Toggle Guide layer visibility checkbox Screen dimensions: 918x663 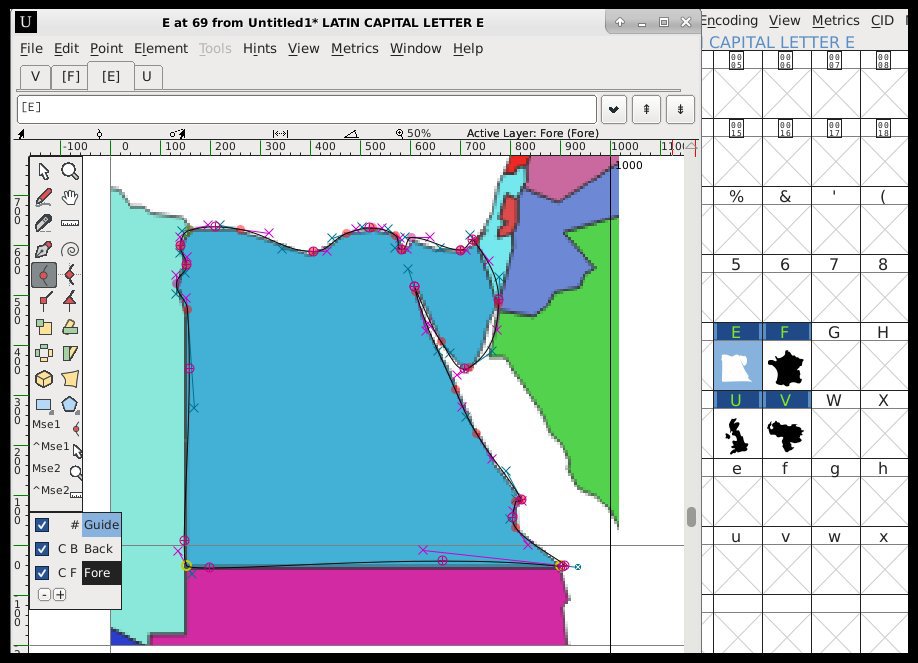coord(42,525)
